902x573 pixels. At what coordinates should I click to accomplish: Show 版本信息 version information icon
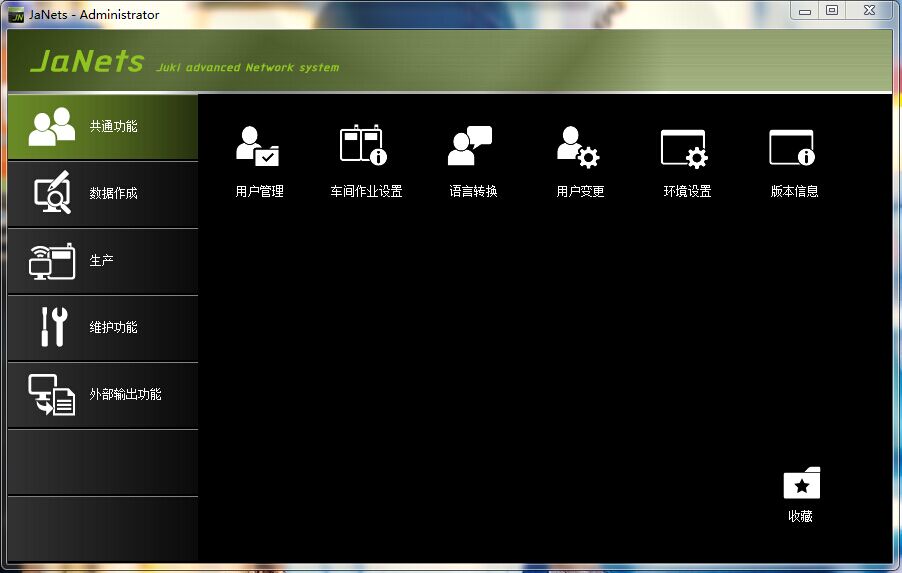point(792,147)
